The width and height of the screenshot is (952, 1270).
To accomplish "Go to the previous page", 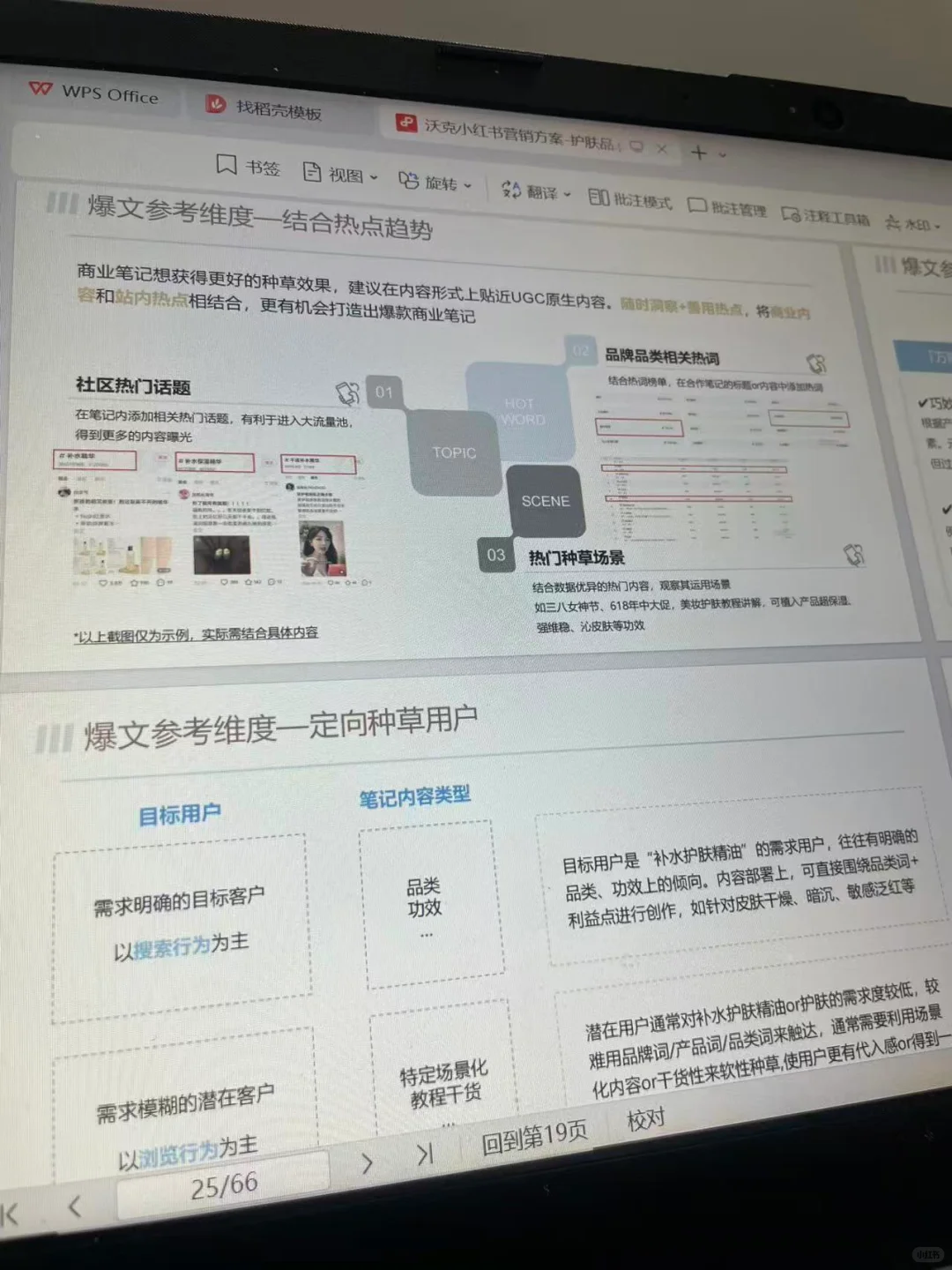I will click(x=75, y=1206).
